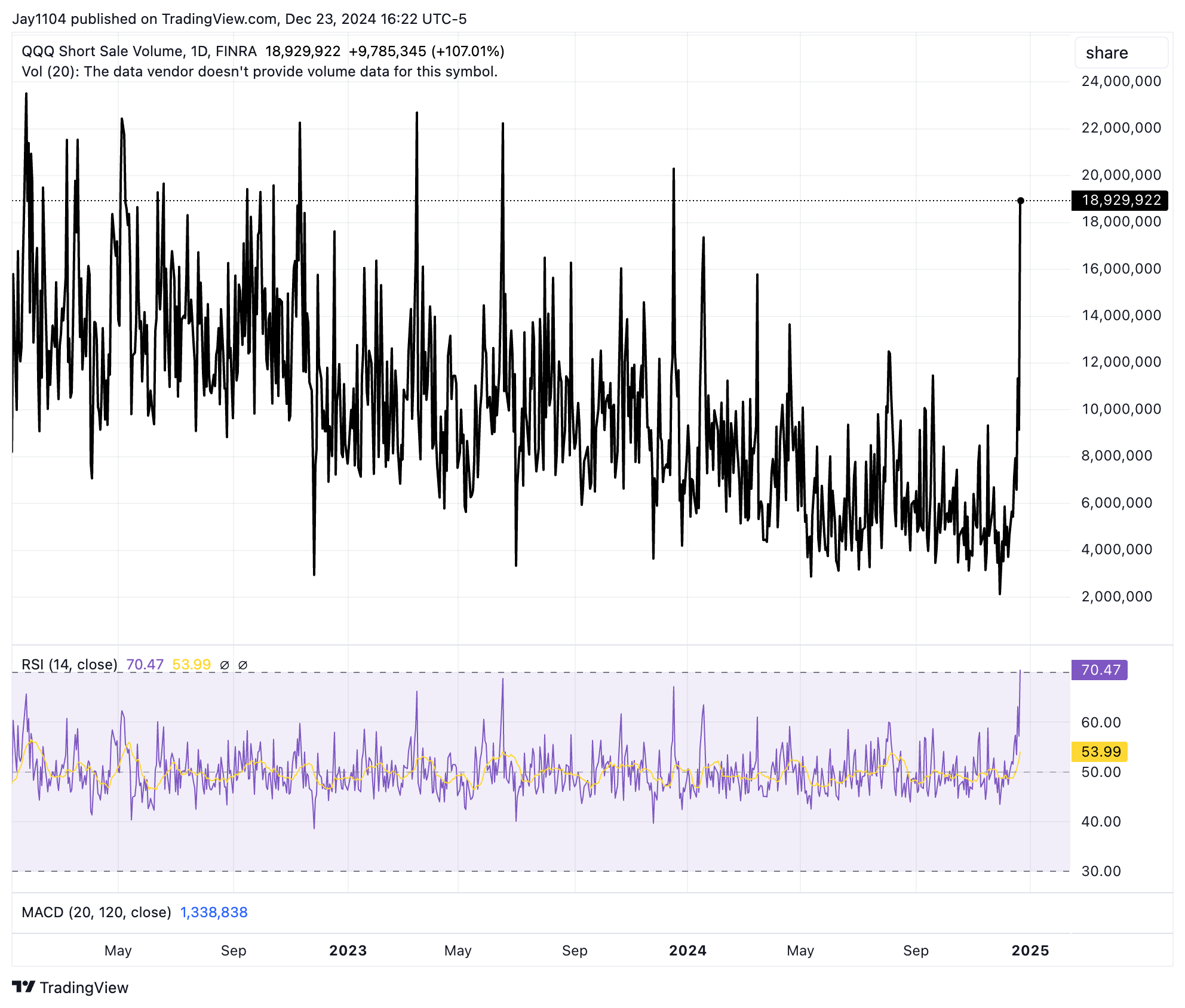Click the 2,000,000 price scale label

pyautogui.click(x=1116, y=596)
